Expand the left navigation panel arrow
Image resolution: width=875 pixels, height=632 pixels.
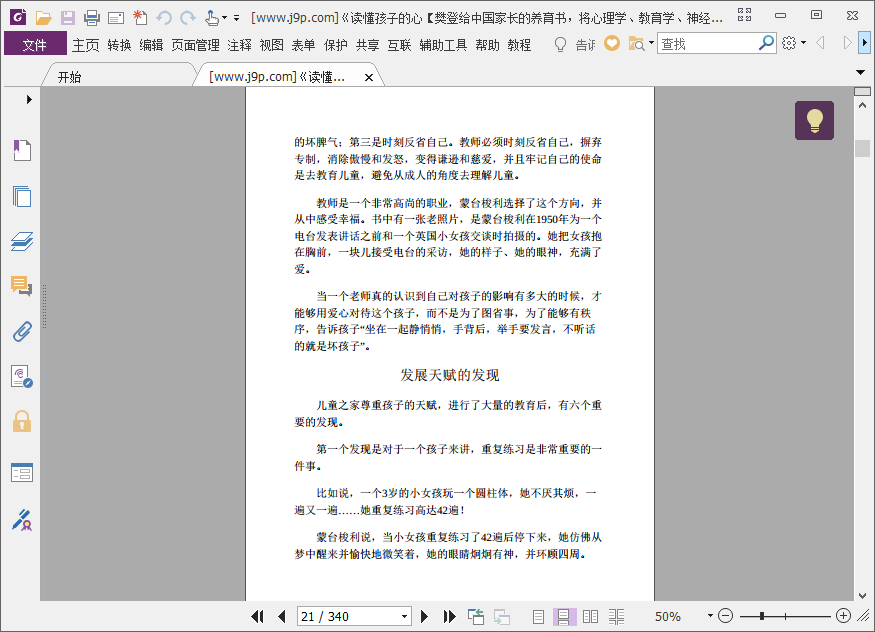pyautogui.click(x=29, y=99)
